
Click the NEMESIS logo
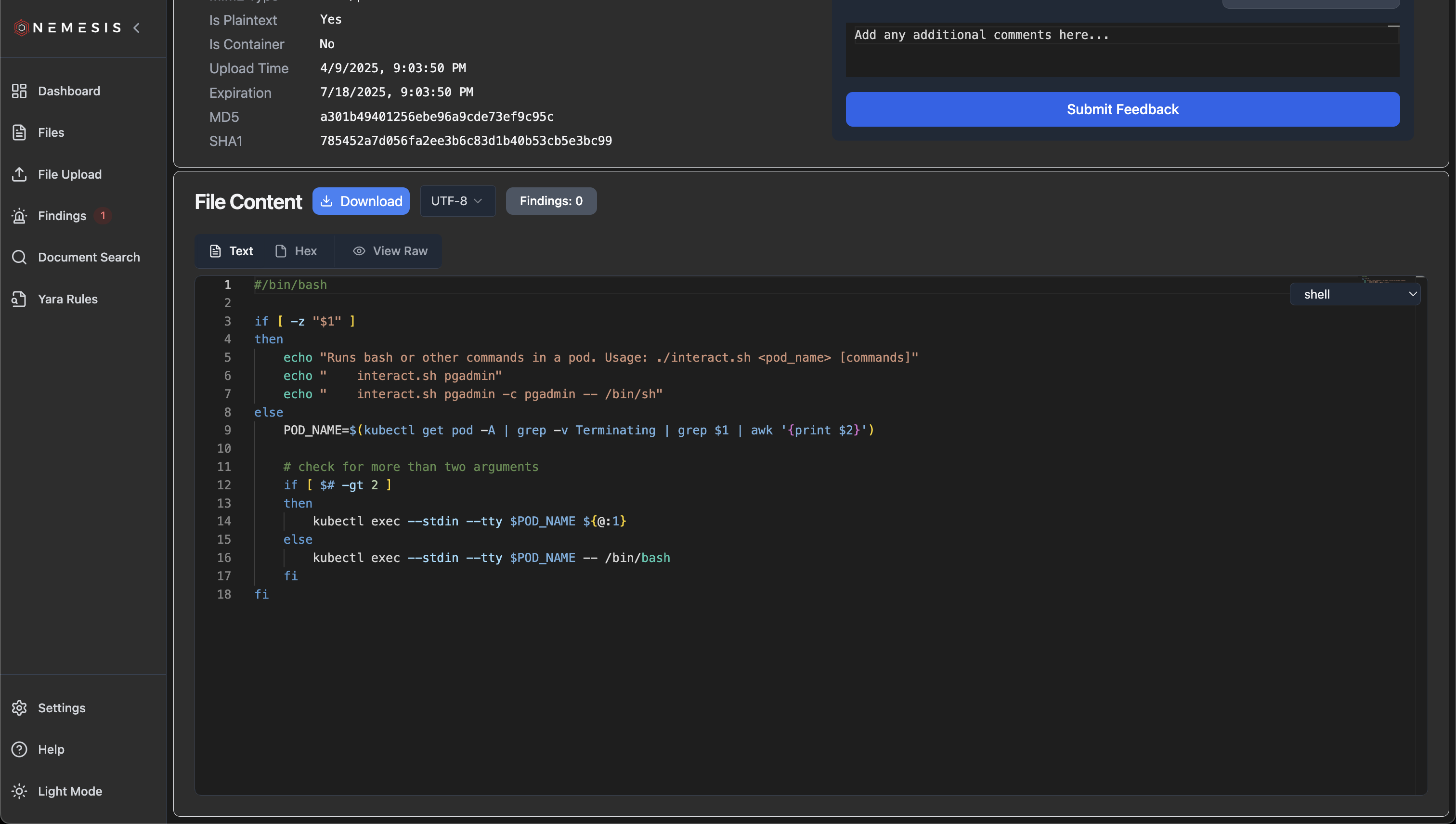tap(67, 27)
